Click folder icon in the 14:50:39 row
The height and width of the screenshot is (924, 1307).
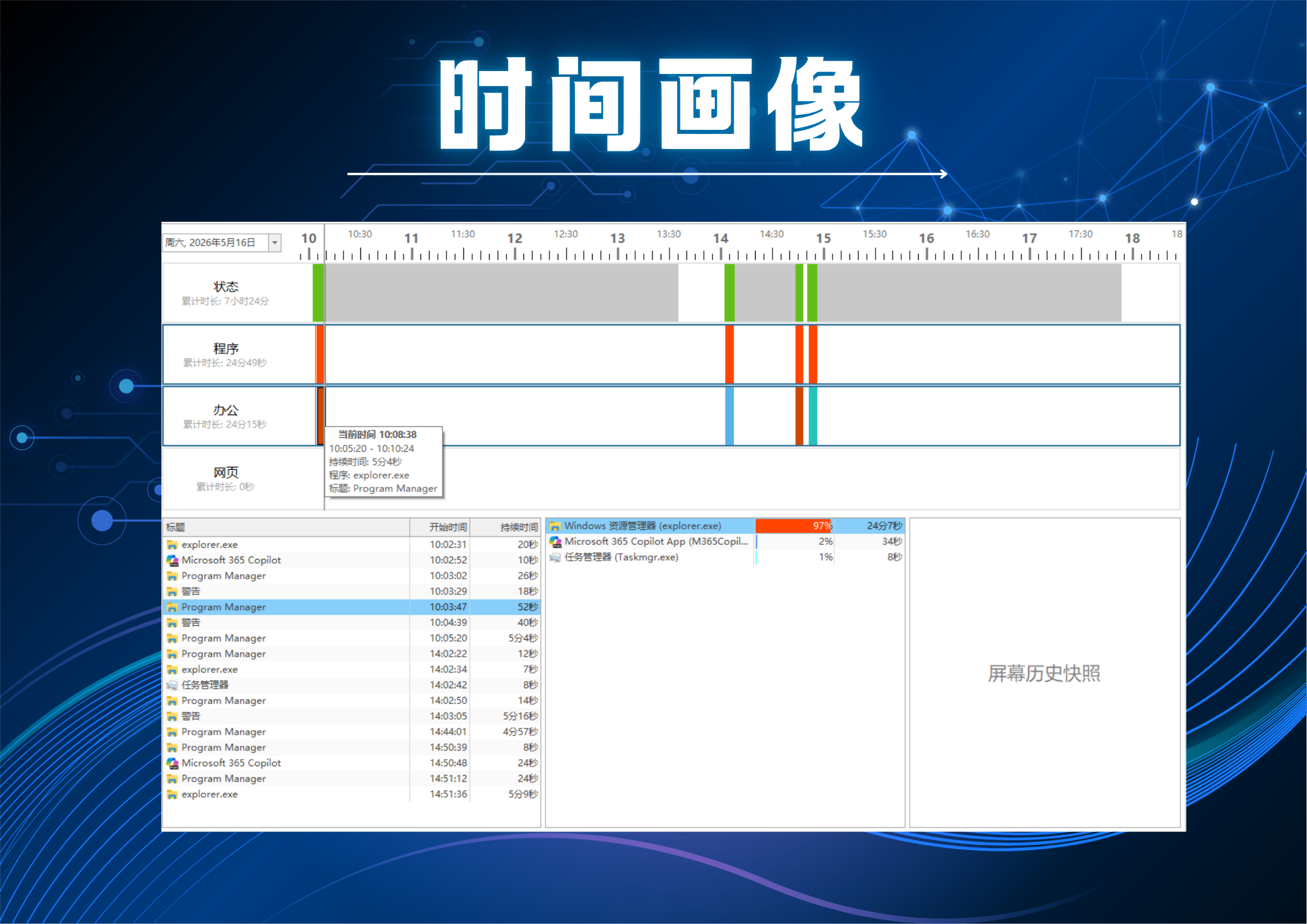(172, 748)
